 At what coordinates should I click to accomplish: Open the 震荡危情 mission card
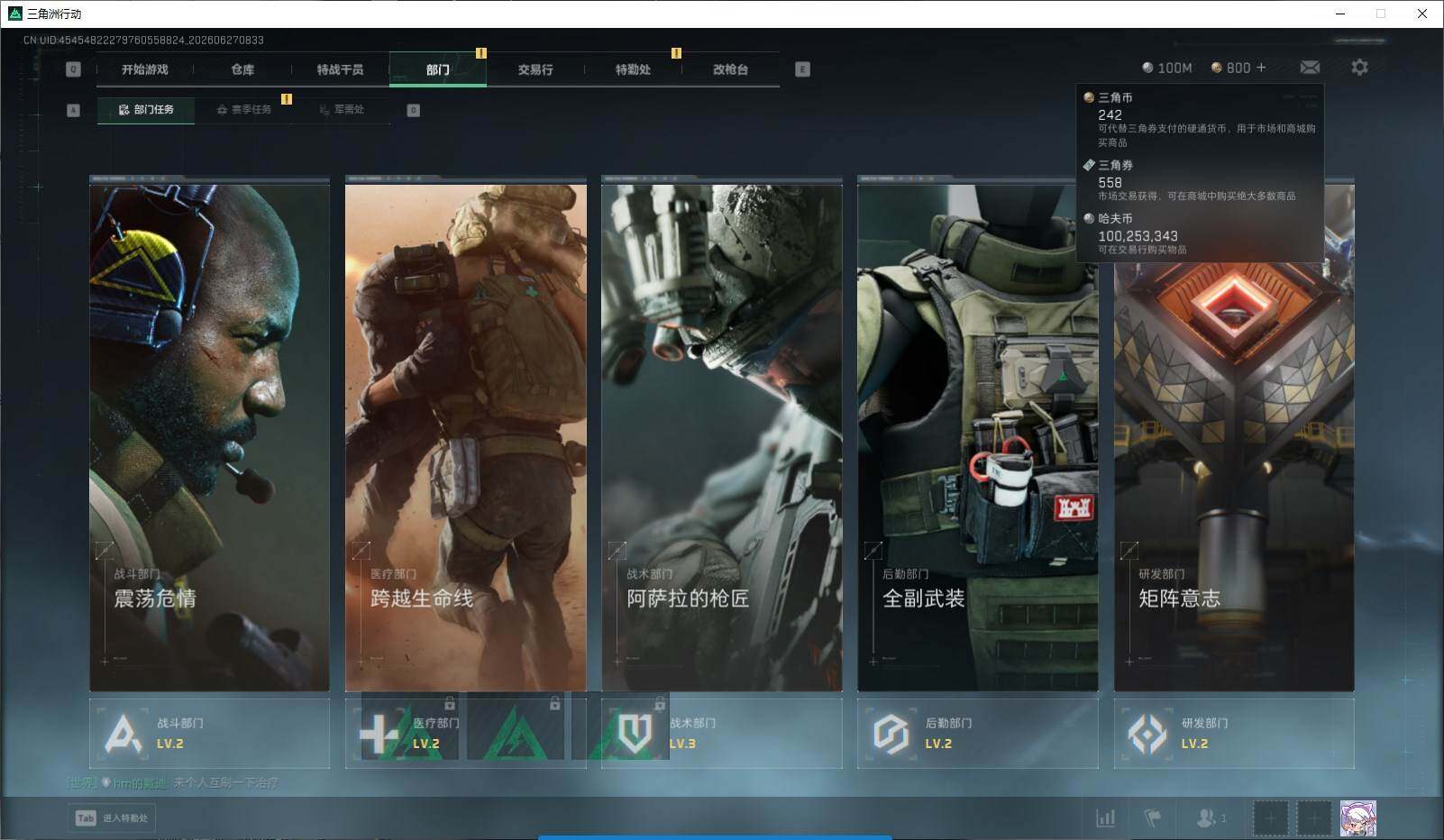(209, 434)
